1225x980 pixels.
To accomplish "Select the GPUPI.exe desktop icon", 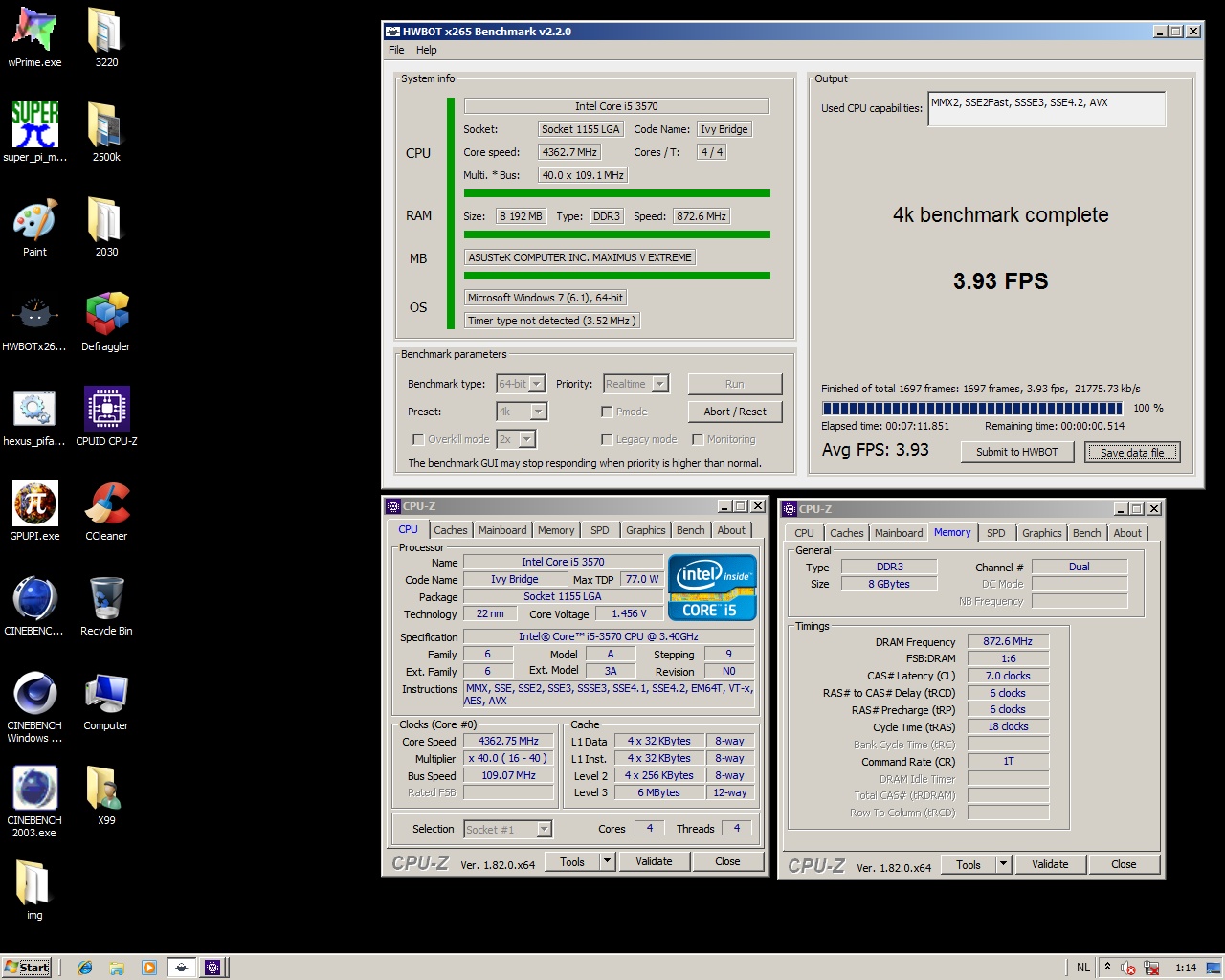I will 34,512.
